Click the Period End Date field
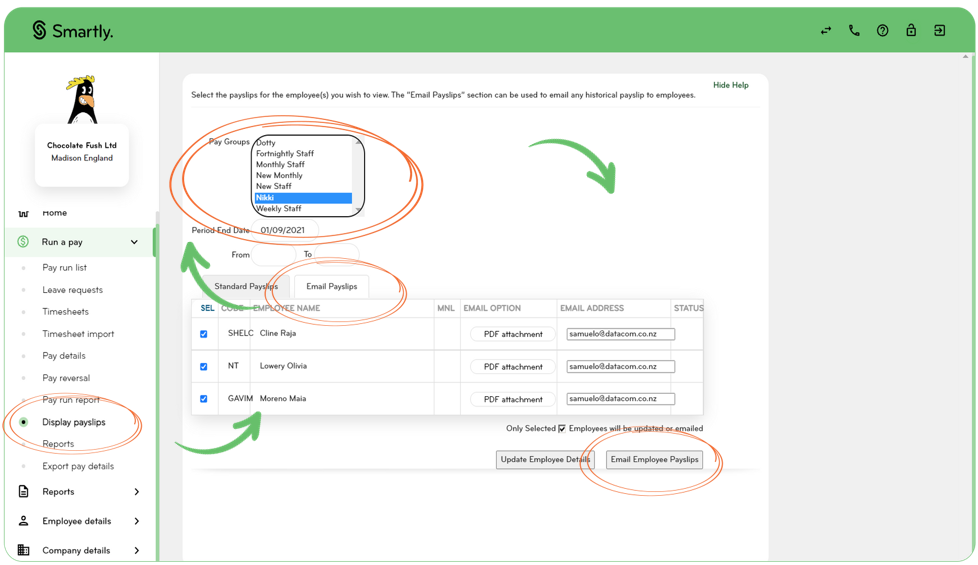 [x=284, y=230]
